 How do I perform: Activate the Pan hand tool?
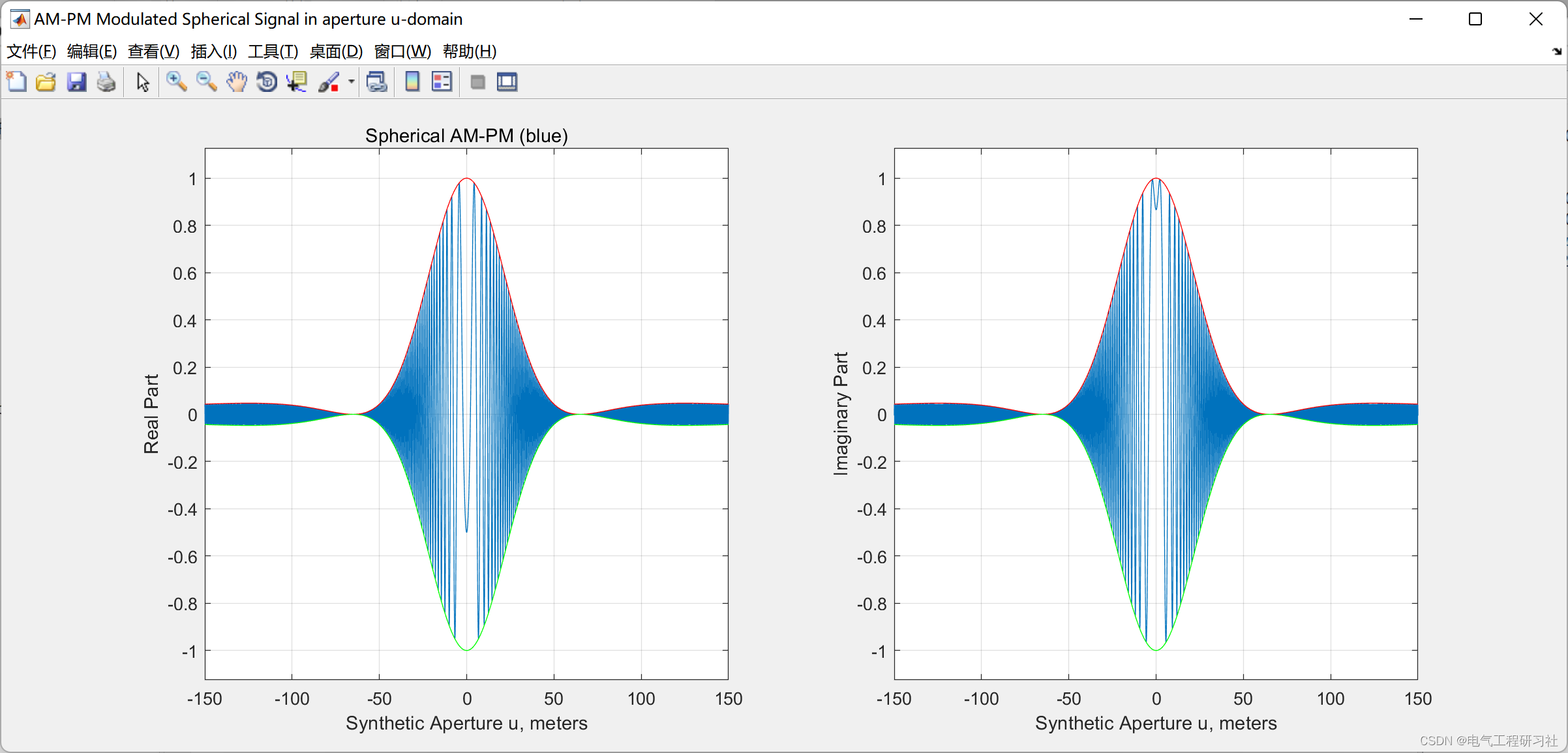click(x=237, y=82)
